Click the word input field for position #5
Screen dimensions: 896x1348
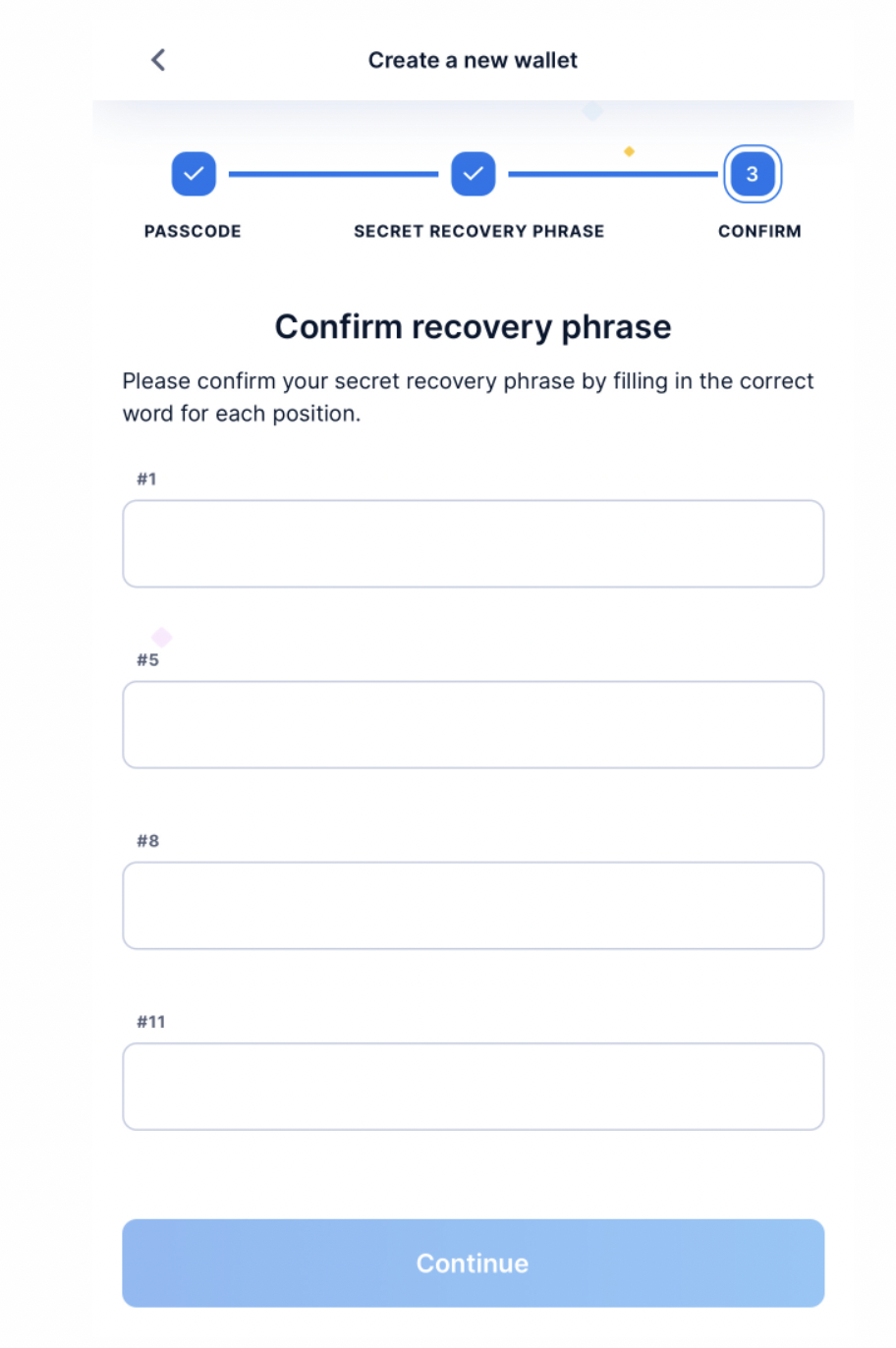pos(473,724)
